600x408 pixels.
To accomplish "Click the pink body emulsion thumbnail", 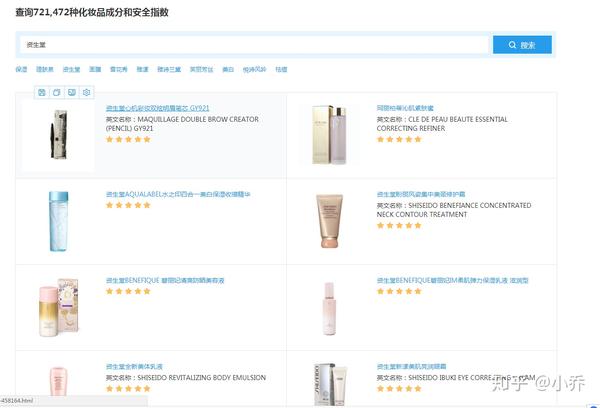I will click(59, 381).
